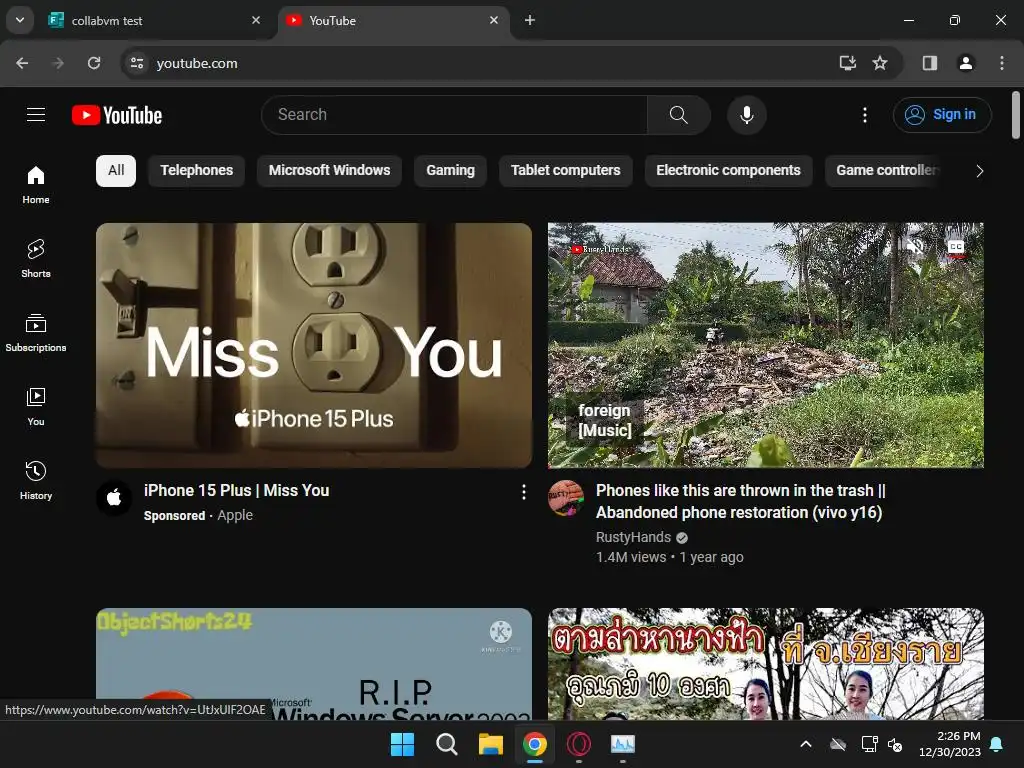Open notification bell in taskbar
The width and height of the screenshot is (1024, 768).
997,744
